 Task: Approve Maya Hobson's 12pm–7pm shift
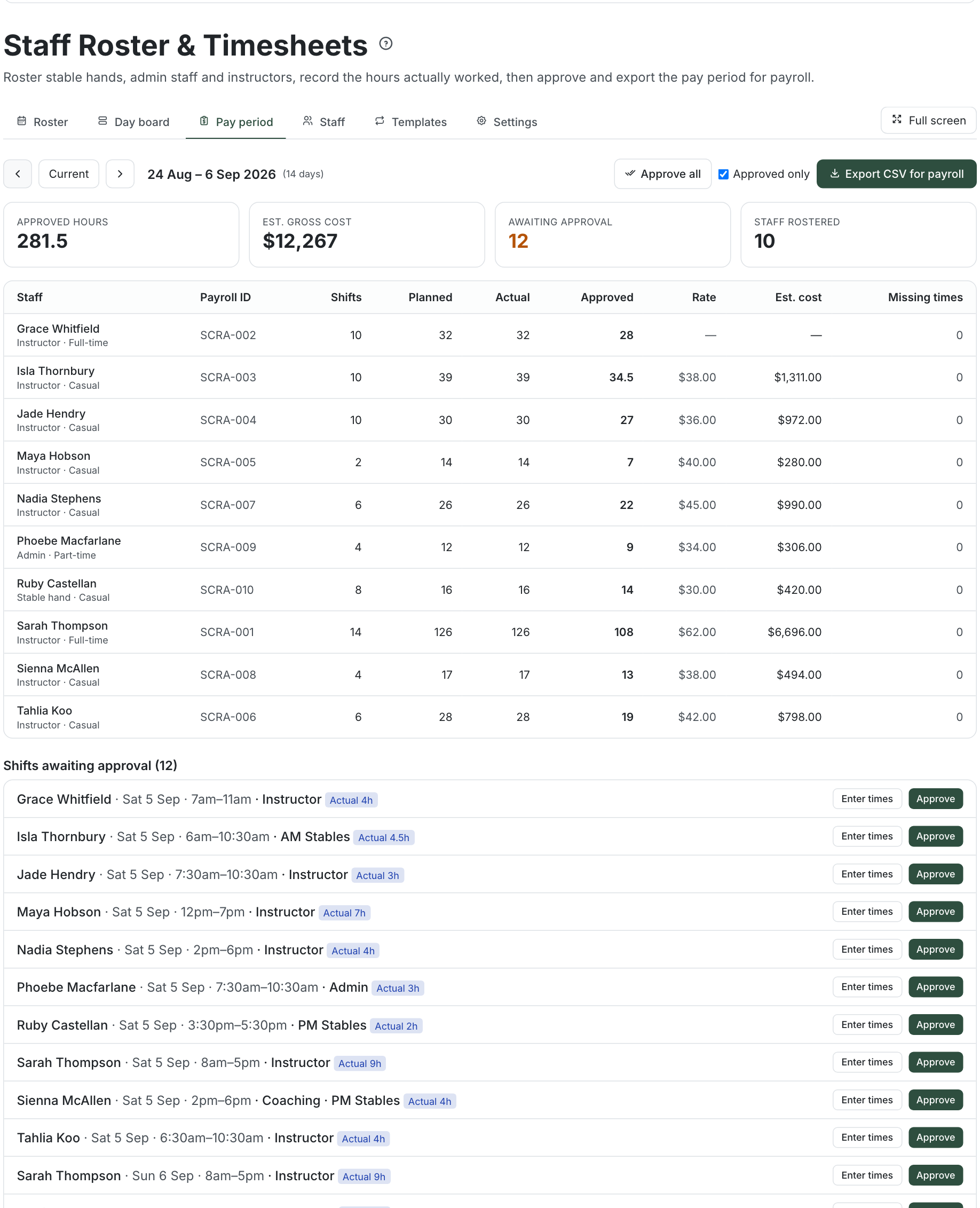(935, 912)
